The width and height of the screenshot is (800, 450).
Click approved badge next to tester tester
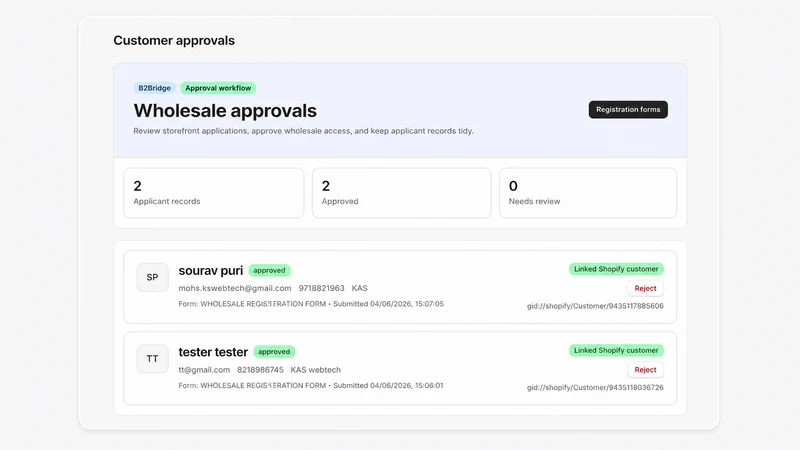[x=274, y=352]
